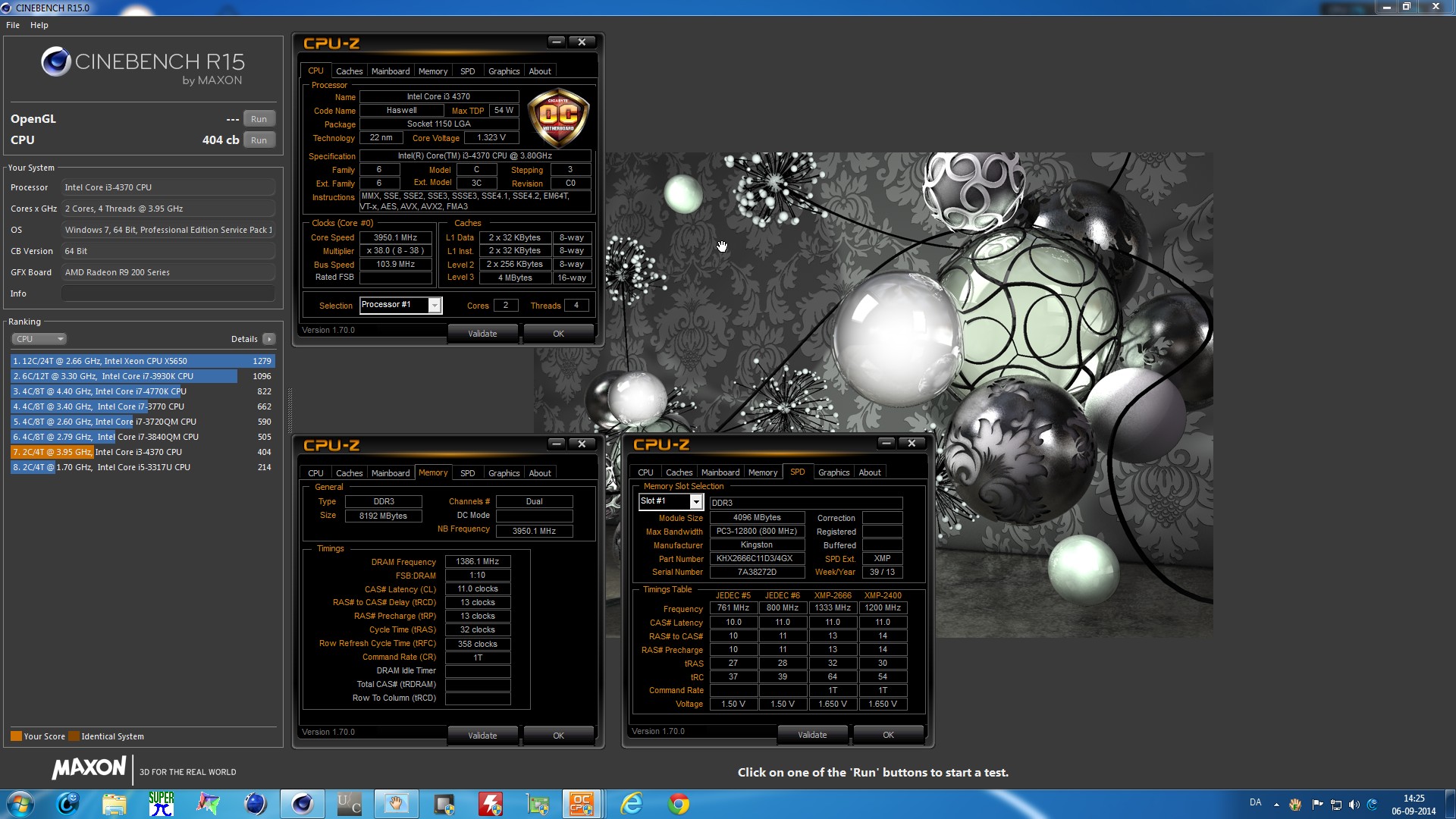This screenshot has width=1456, height=819.
Task: Select ranking row Intel Core i7-4770K CPU
Action: (143, 391)
